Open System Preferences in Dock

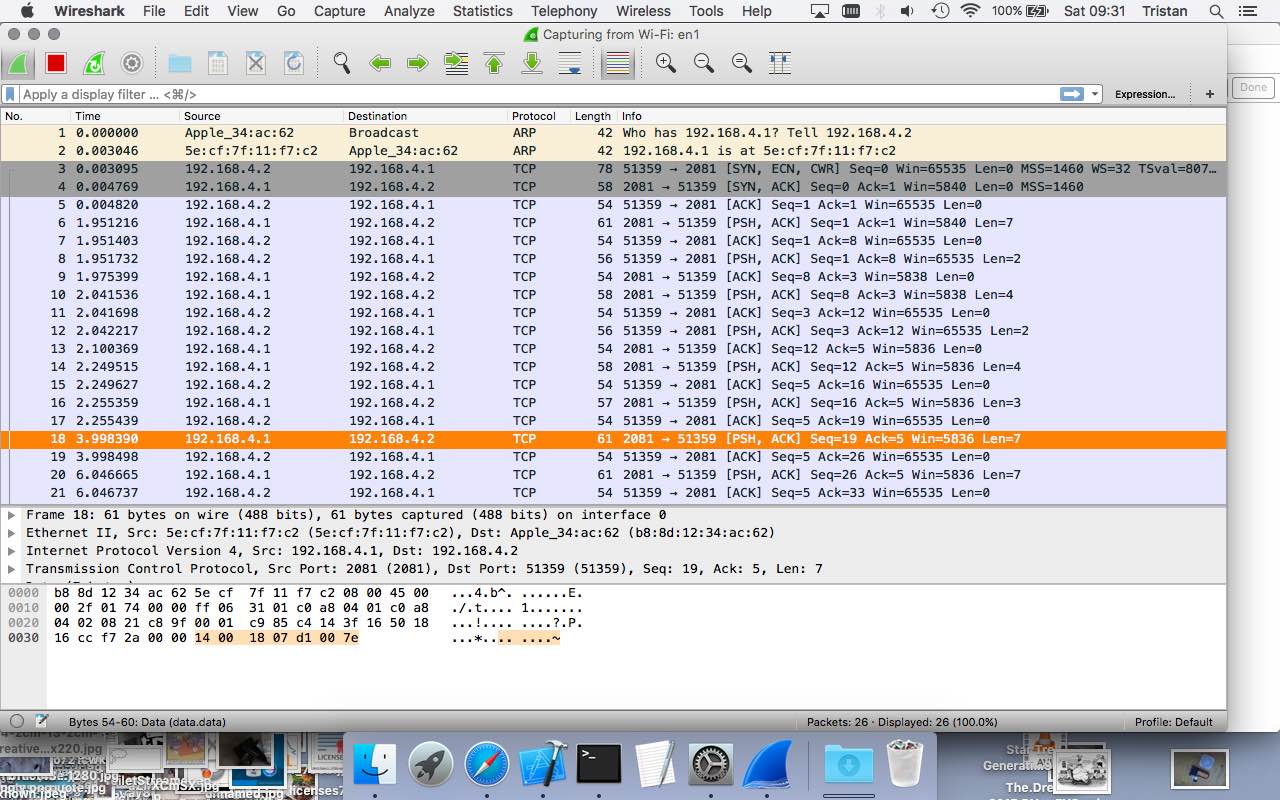coord(711,766)
